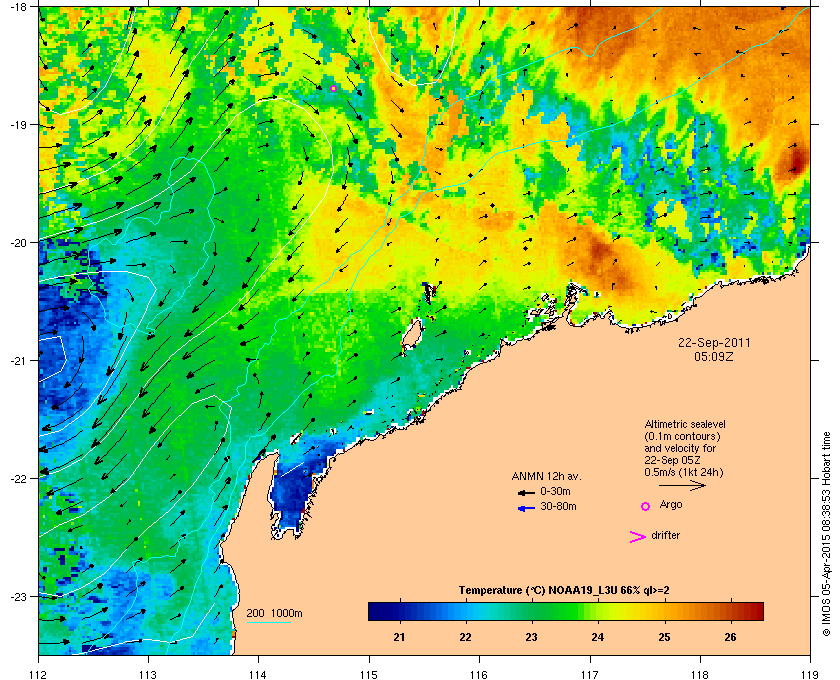
Task: Click the '30-80m' legend label
Action: pyautogui.click(x=558, y=506)
